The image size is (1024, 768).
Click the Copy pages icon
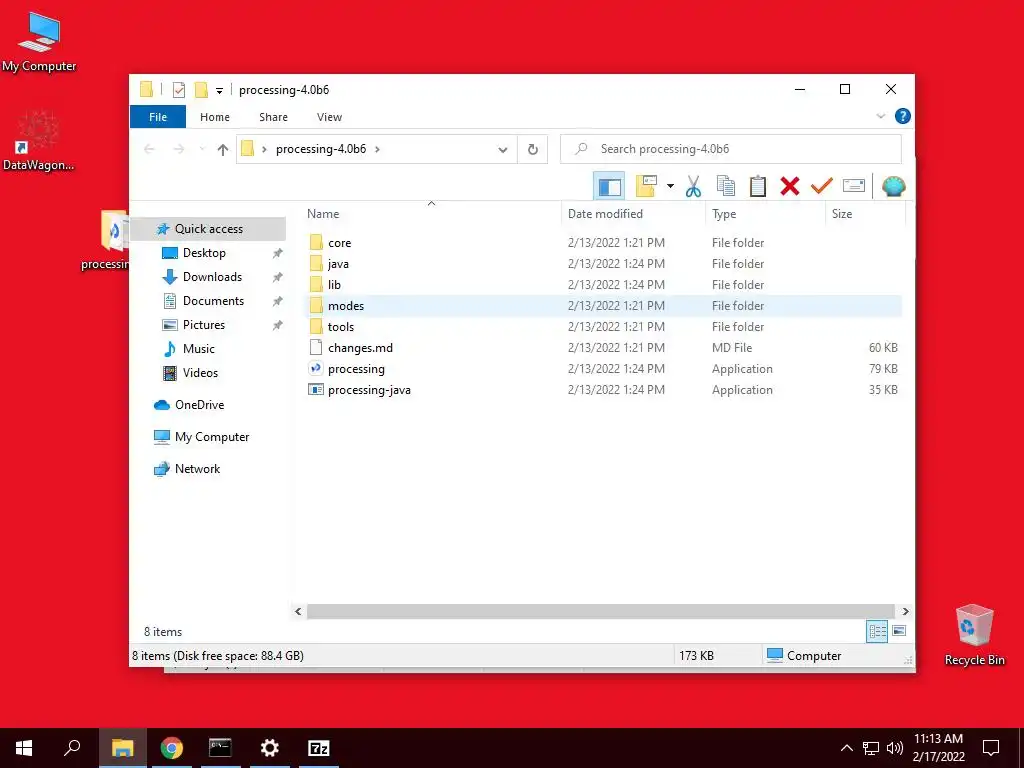[726, 187]
